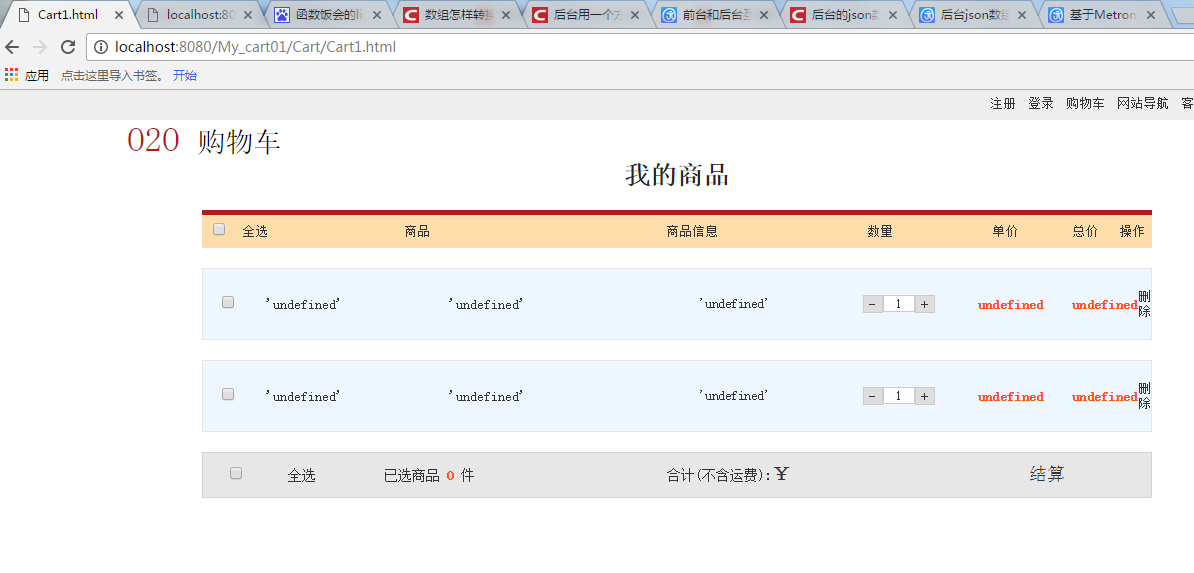Click the 总价 column header
1194x573 pixels.
tap(1085, 231)
